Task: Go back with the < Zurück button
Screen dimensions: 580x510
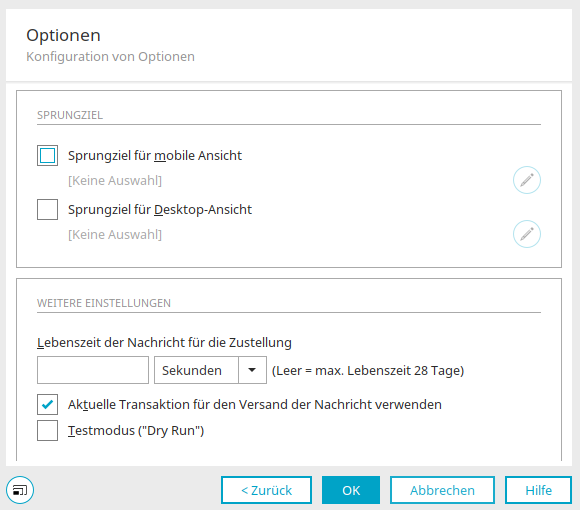Action: (266, 490)
